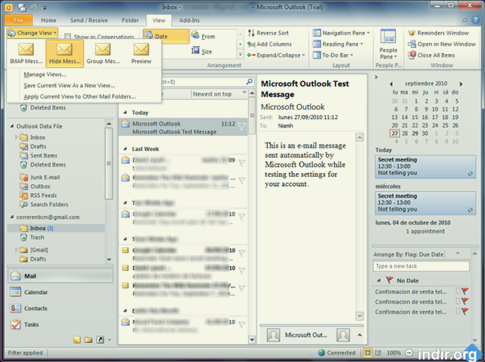Collapse the Last Week message group

pos(125,149)
